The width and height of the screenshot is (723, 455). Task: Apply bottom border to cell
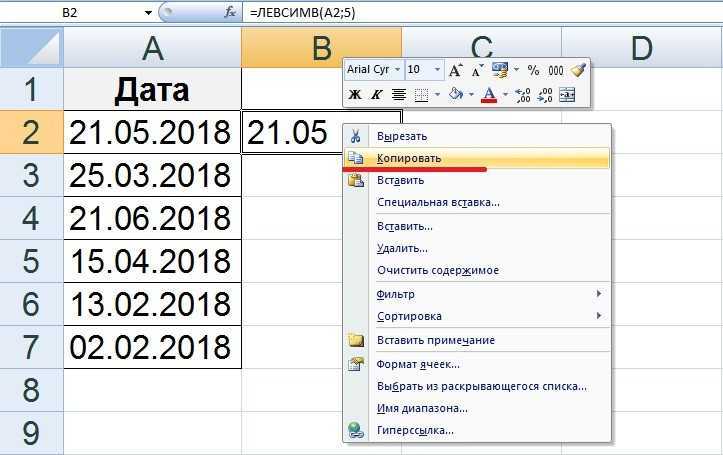(x=421, y=95)
